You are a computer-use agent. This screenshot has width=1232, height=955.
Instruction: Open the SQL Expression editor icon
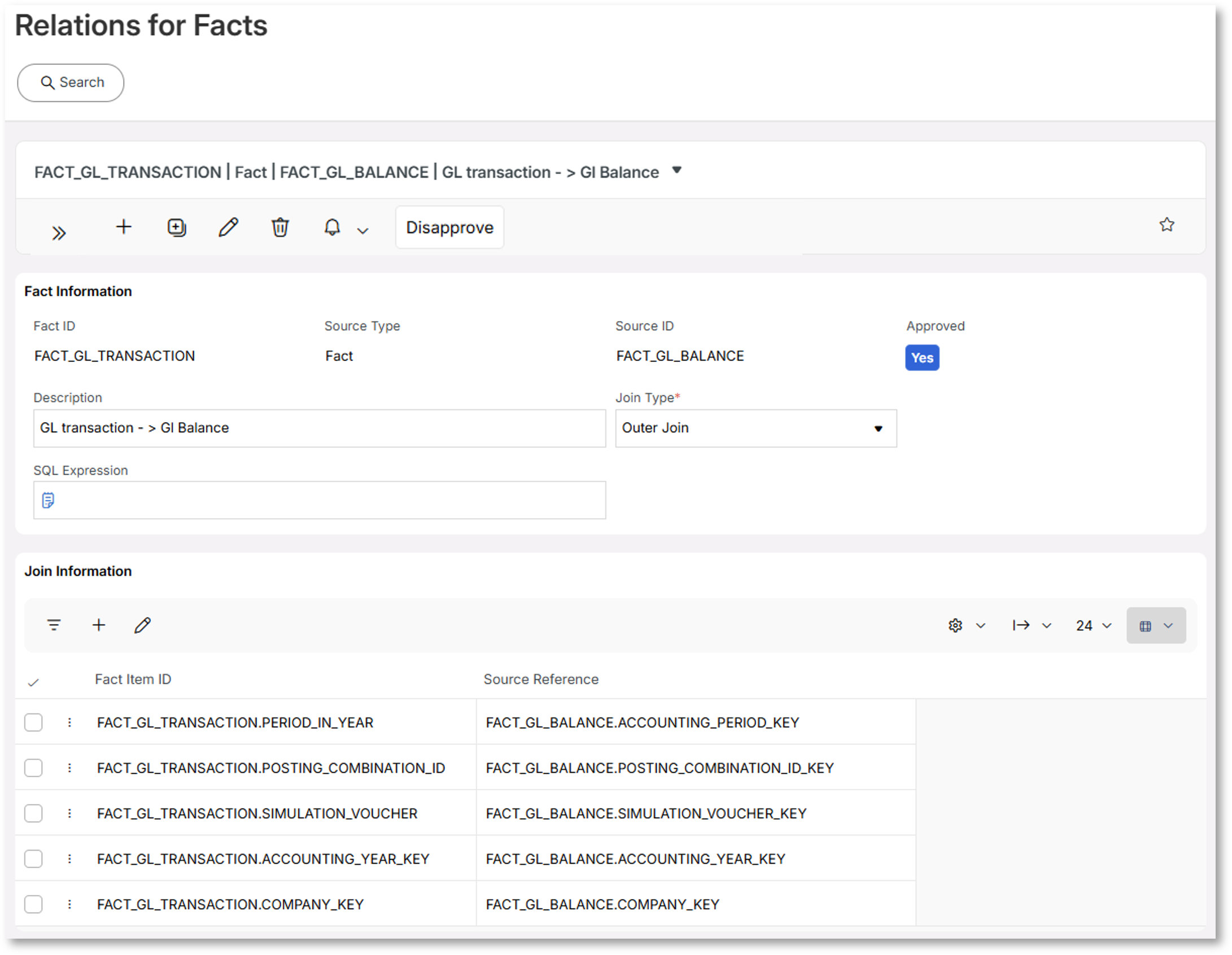coord(48,500)
